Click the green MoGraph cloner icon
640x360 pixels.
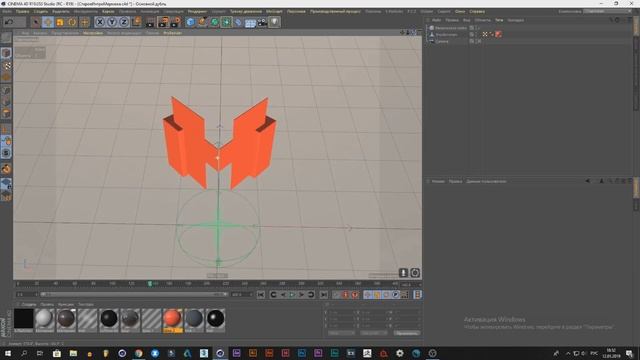(227, 22)
